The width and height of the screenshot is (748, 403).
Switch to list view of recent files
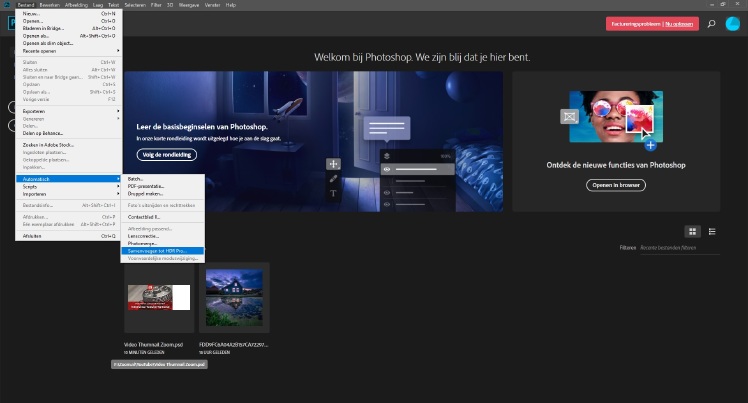(x=712, y=232)
